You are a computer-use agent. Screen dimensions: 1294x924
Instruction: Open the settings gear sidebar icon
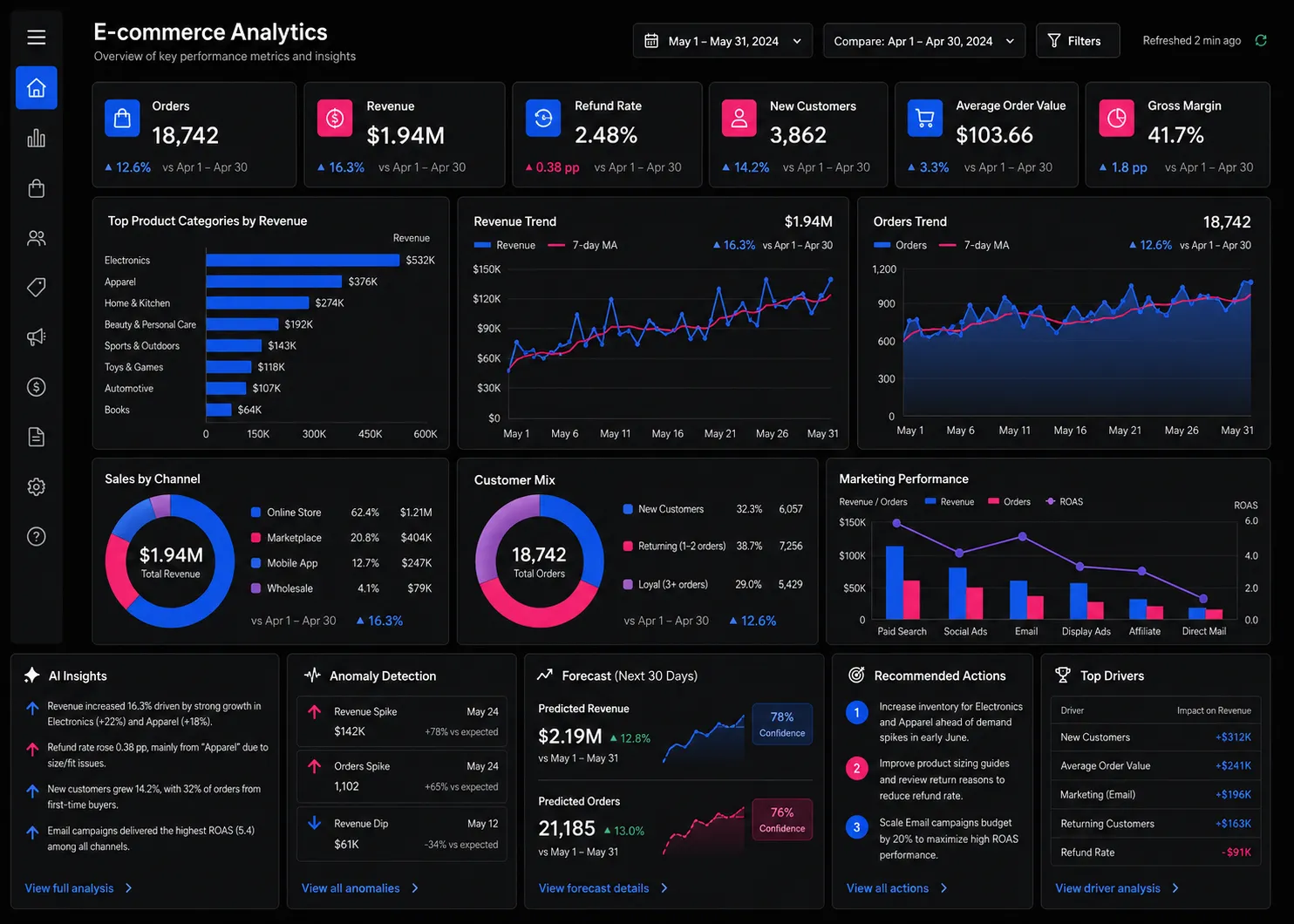click(37, 486)
